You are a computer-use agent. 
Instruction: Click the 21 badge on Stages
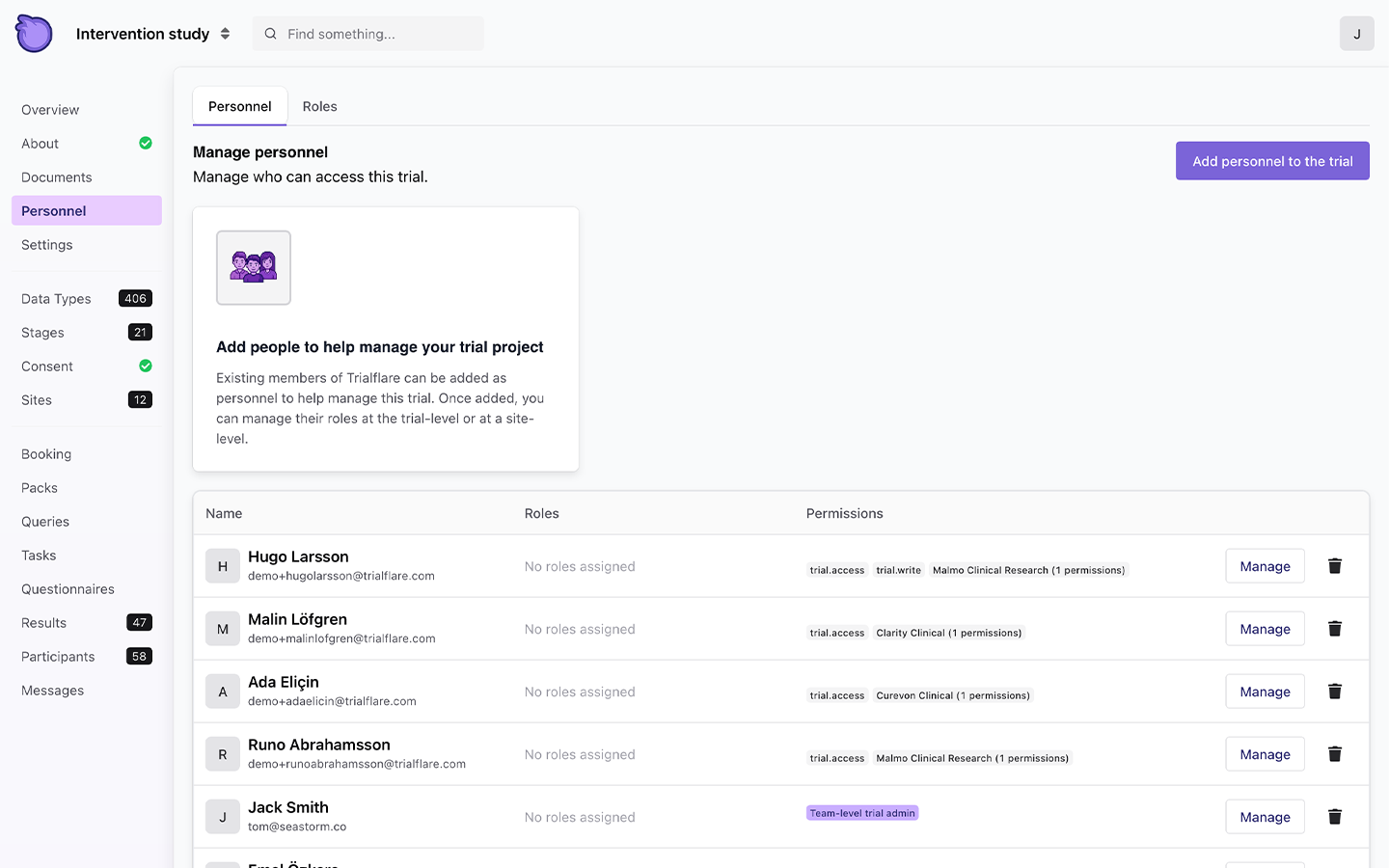point(140,333)
